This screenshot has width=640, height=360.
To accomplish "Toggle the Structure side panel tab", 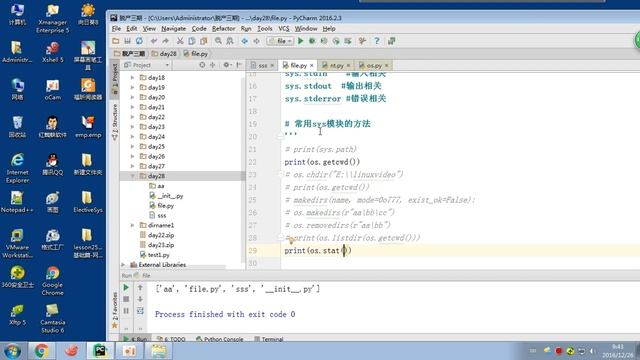I will [x=115, y=122].
